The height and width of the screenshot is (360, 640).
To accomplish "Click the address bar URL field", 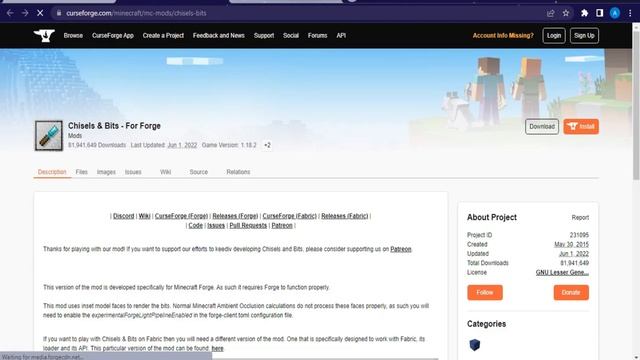I will click(298, 13).
